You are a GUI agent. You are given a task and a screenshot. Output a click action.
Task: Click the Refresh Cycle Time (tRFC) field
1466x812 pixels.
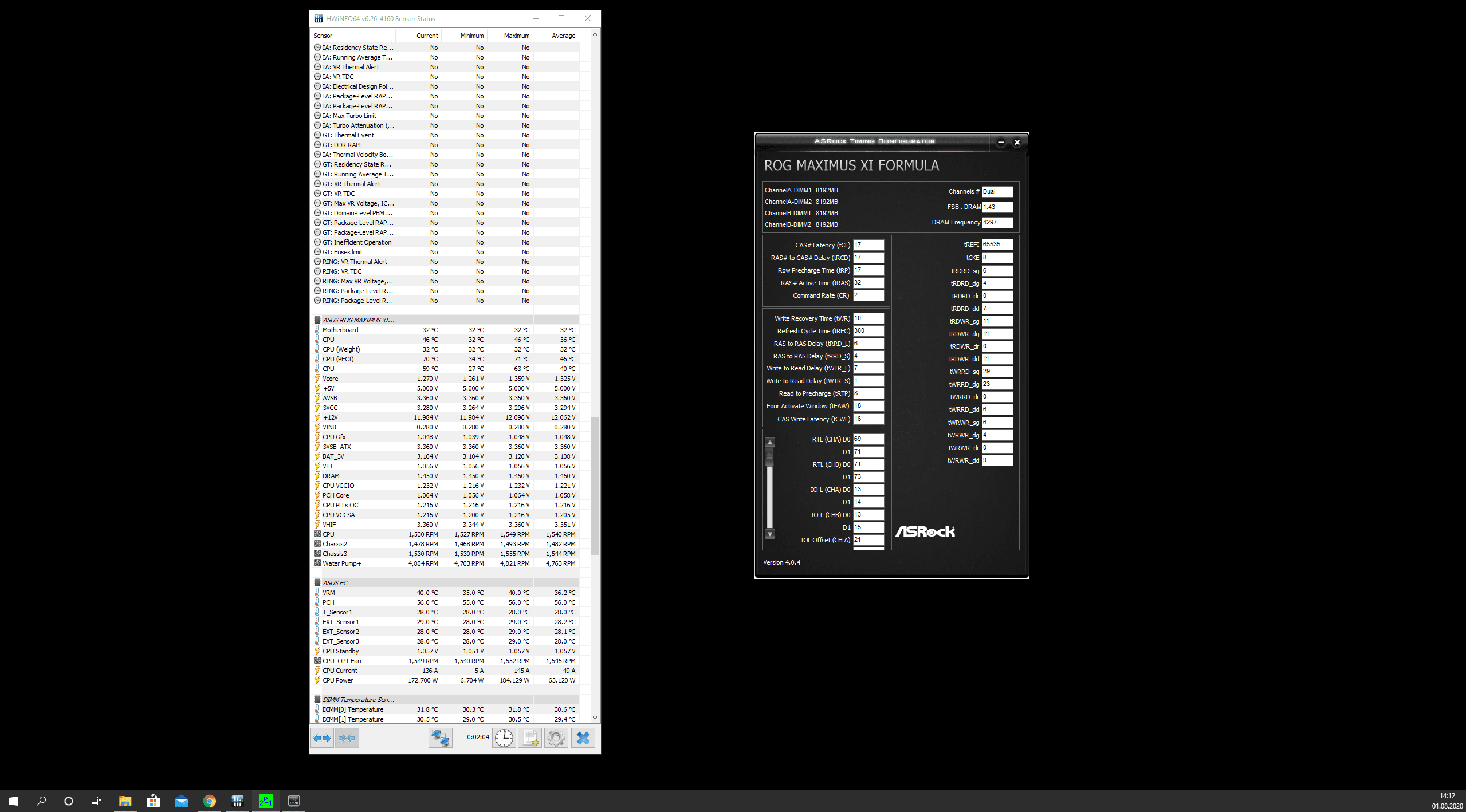coord(868,331)
